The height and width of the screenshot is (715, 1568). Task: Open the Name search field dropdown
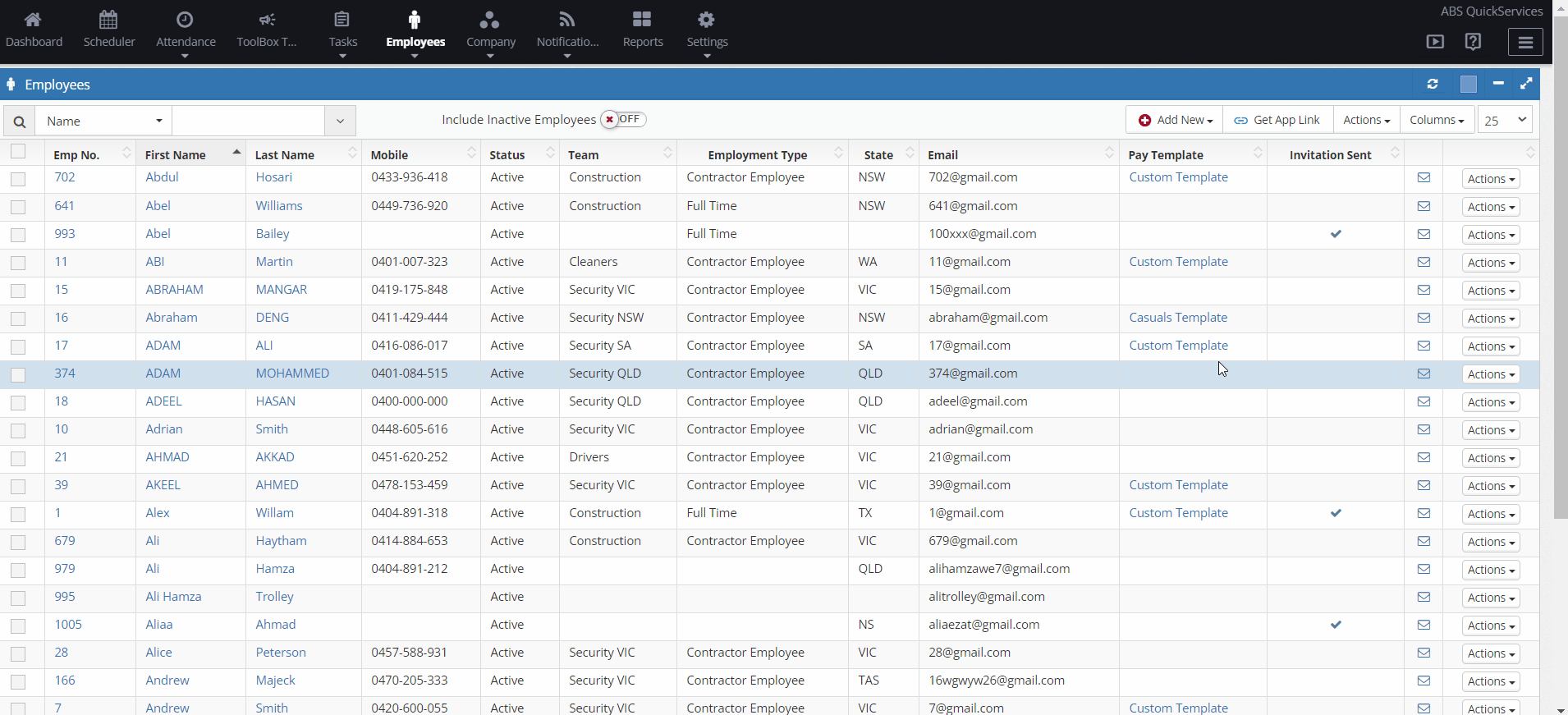tap(103, 121)
